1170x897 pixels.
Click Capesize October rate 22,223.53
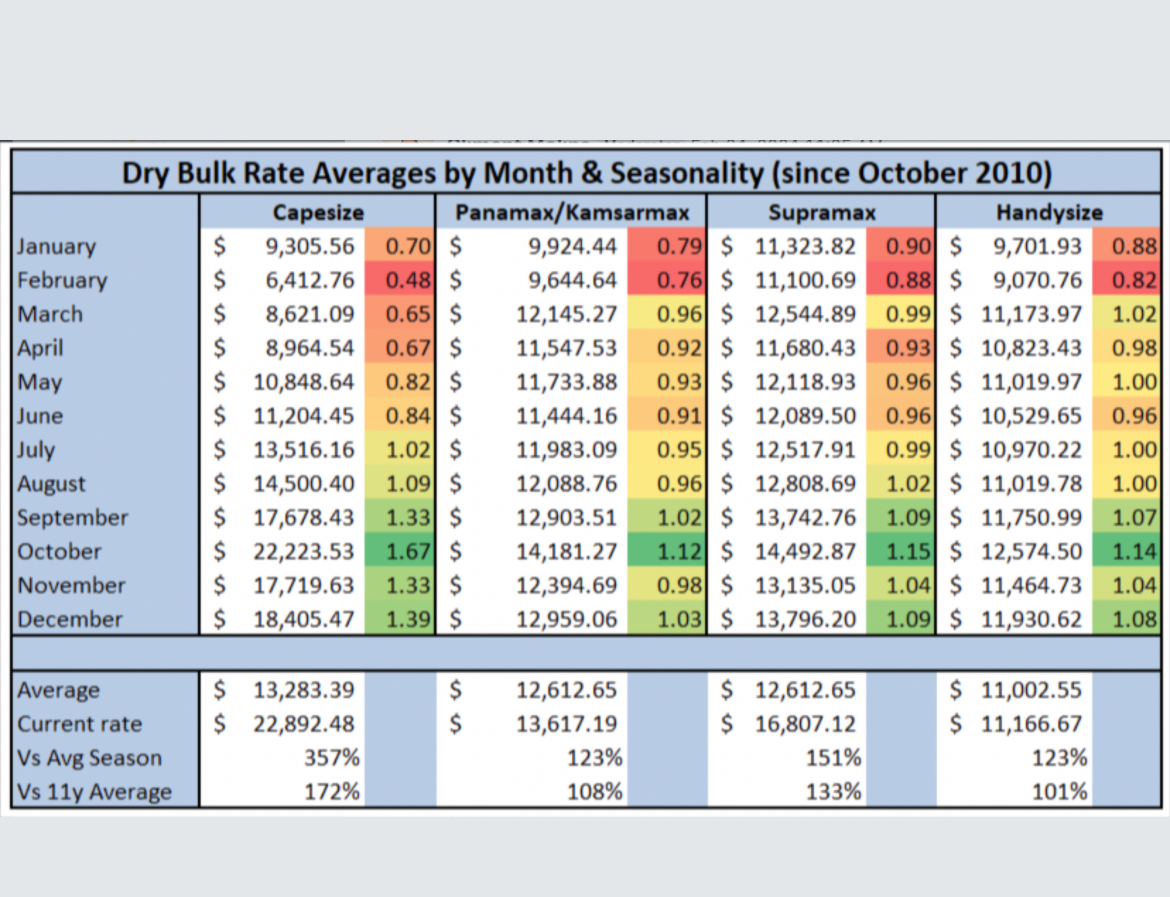click(304, 552)
